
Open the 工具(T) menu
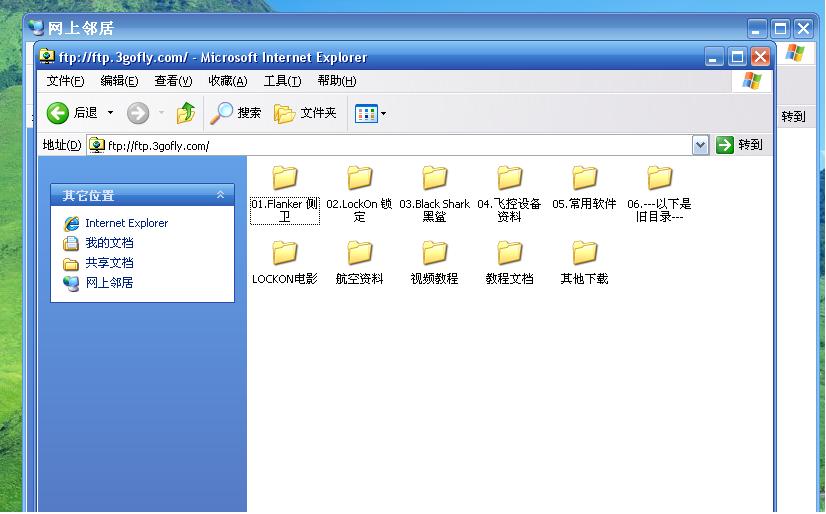pyautogui.click(x=282, y=81)
